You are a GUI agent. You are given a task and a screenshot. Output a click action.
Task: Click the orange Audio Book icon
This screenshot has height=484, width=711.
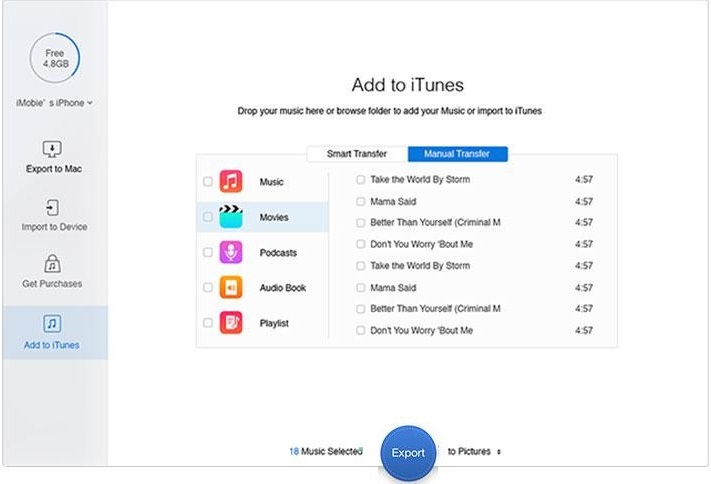[x=231, y=288]
